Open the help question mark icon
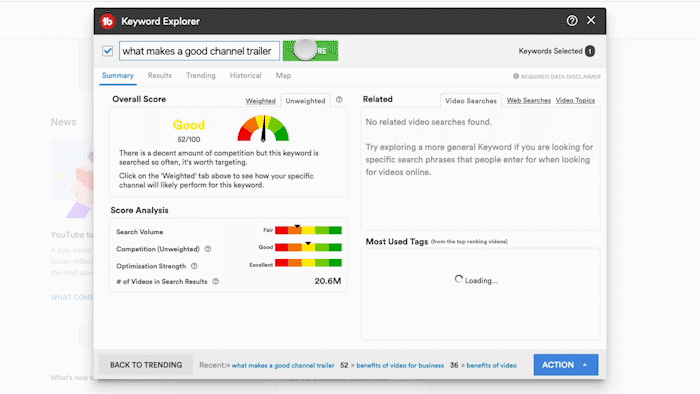The image size is (700, 394). pyautogui.click(x=572, y=21)
